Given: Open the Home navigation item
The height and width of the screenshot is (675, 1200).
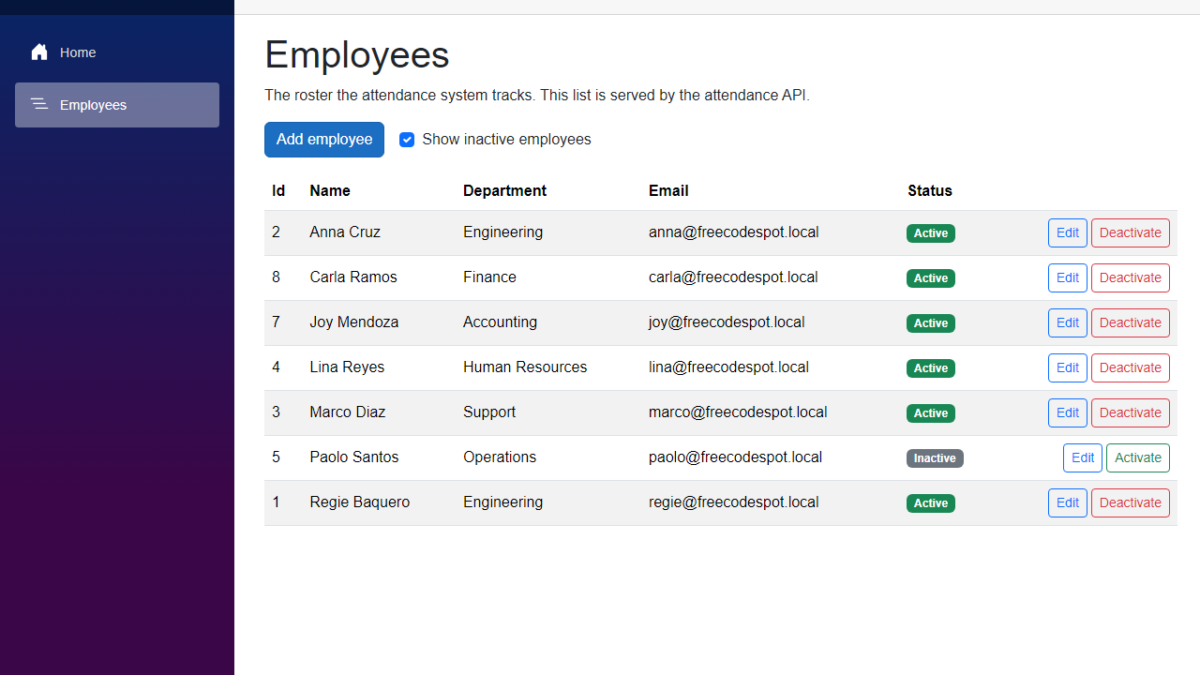Looking at the screenshot, I should tap(117, 52).
